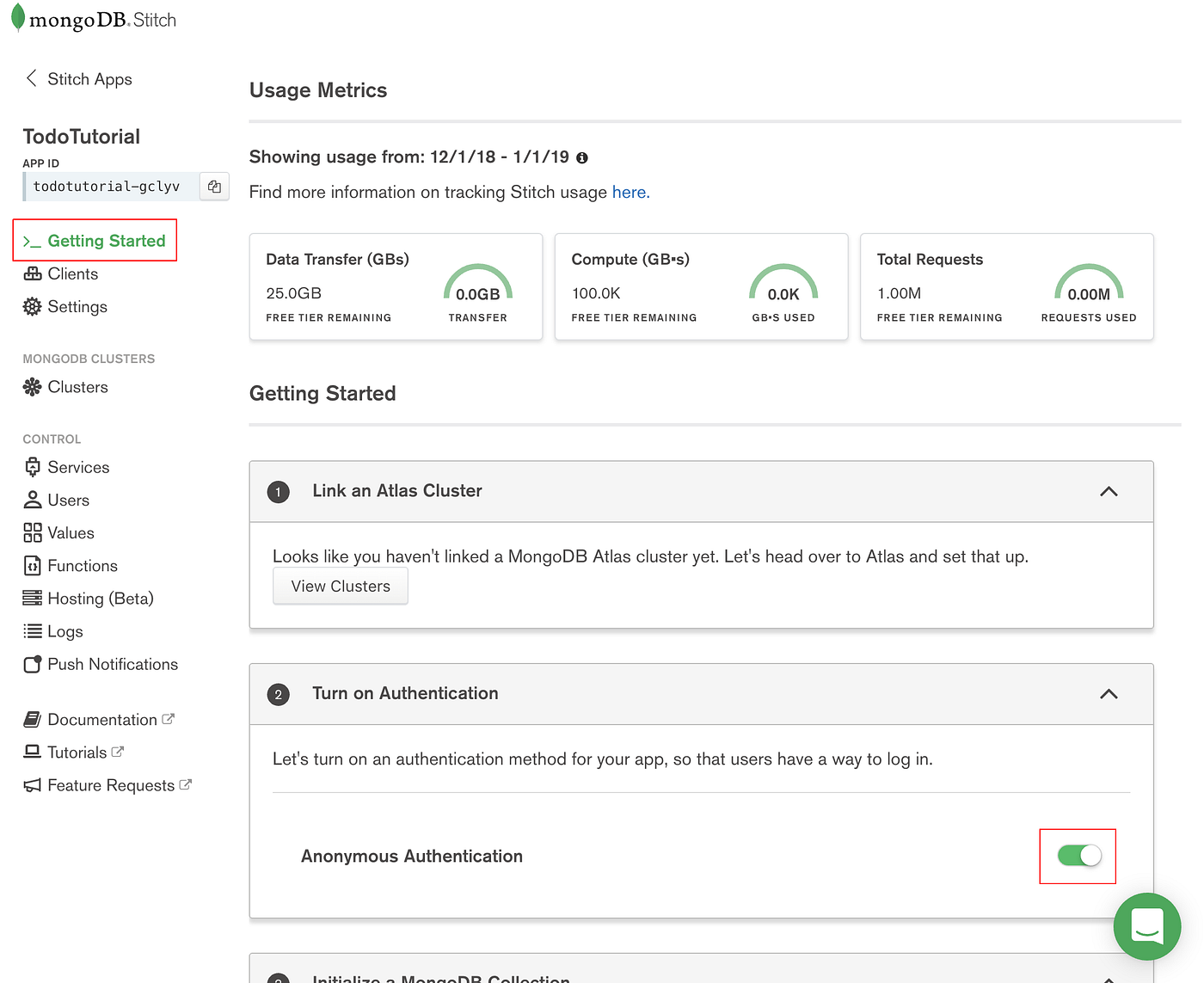Open the Functions menu item

point(82,566)
